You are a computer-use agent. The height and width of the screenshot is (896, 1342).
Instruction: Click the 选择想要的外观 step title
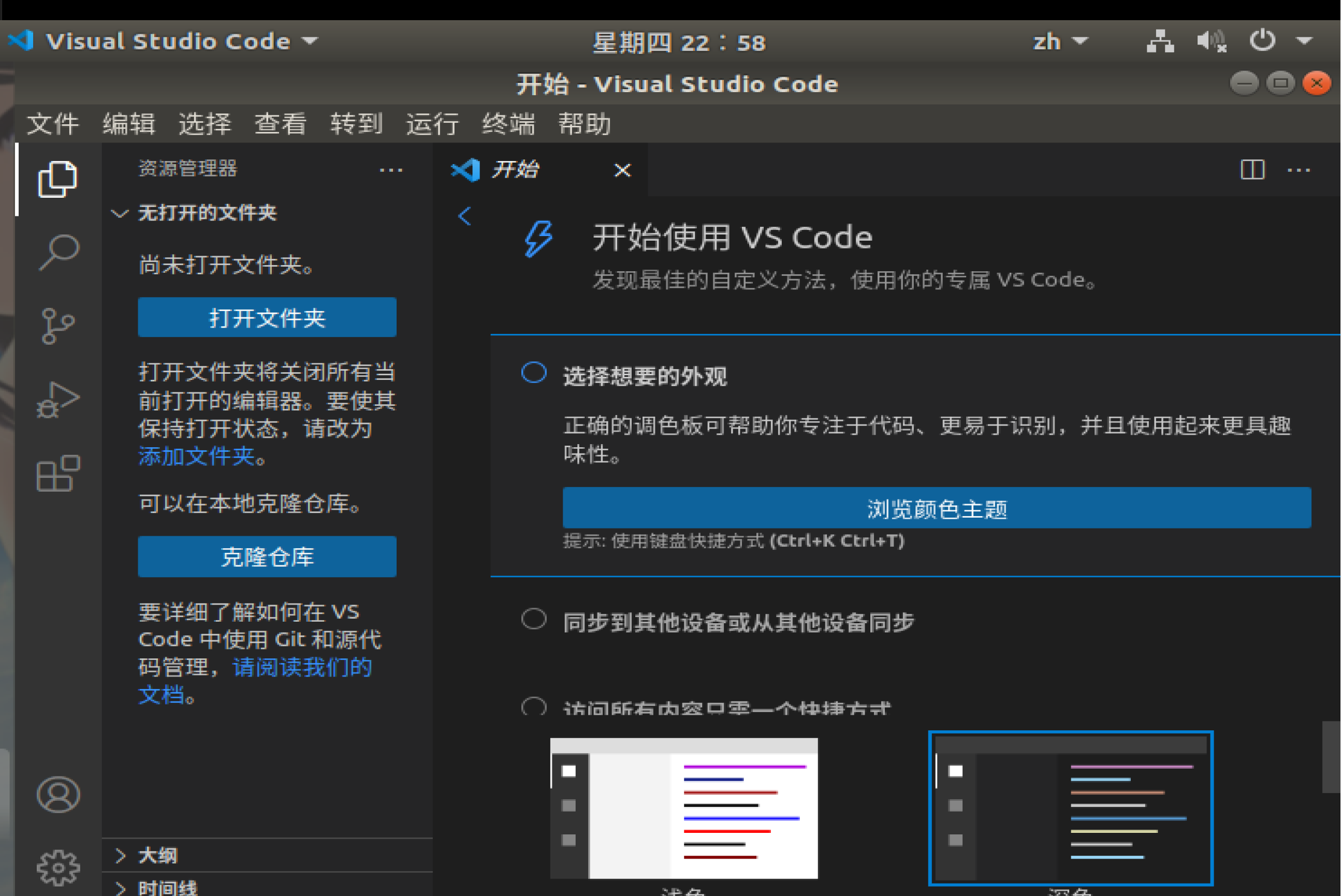[x=645, y=376]
